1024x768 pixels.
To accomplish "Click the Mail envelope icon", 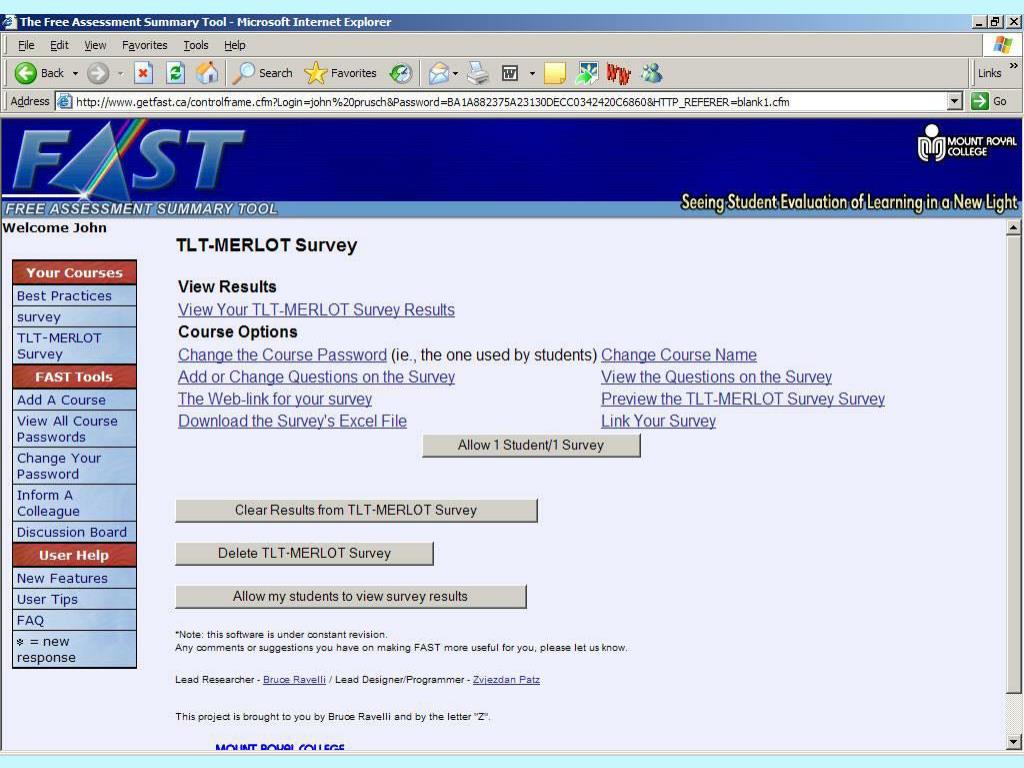I will [x=438, y=73].
